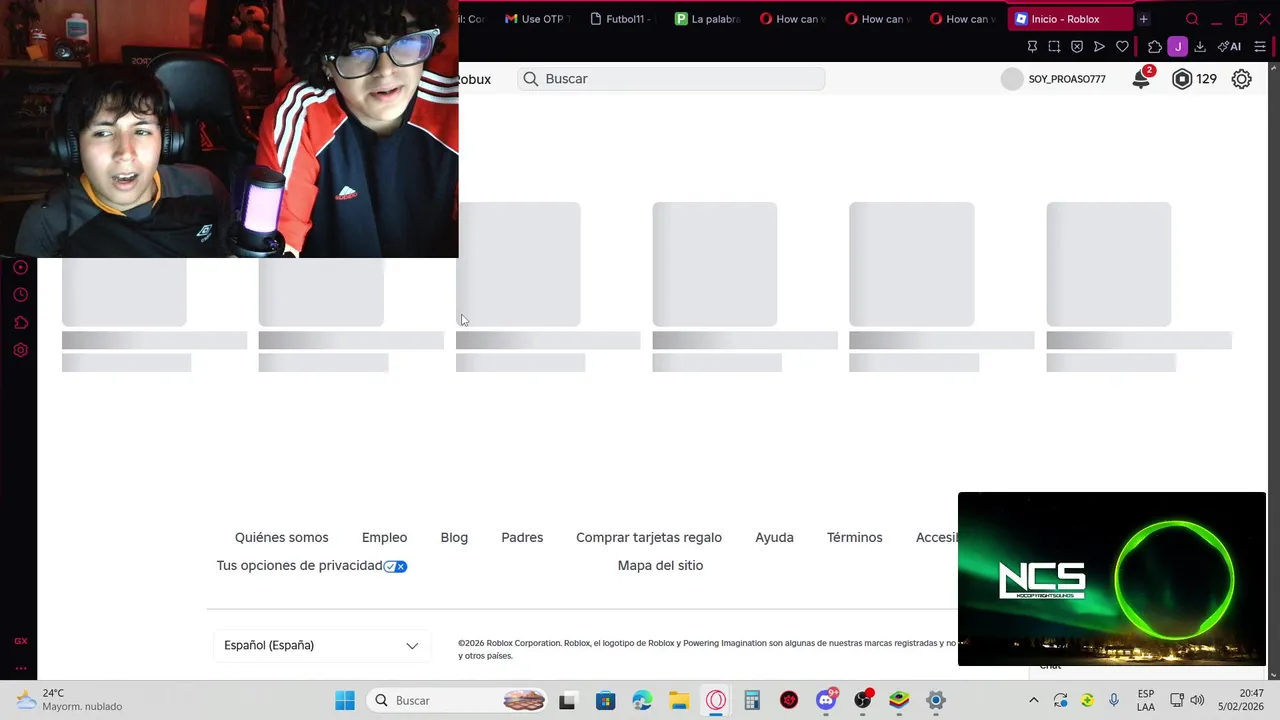The width and height of the screenshot is (1280, 720).
Task: Toggle the privacy options check-and-X icon
Action: pos(395,566)
